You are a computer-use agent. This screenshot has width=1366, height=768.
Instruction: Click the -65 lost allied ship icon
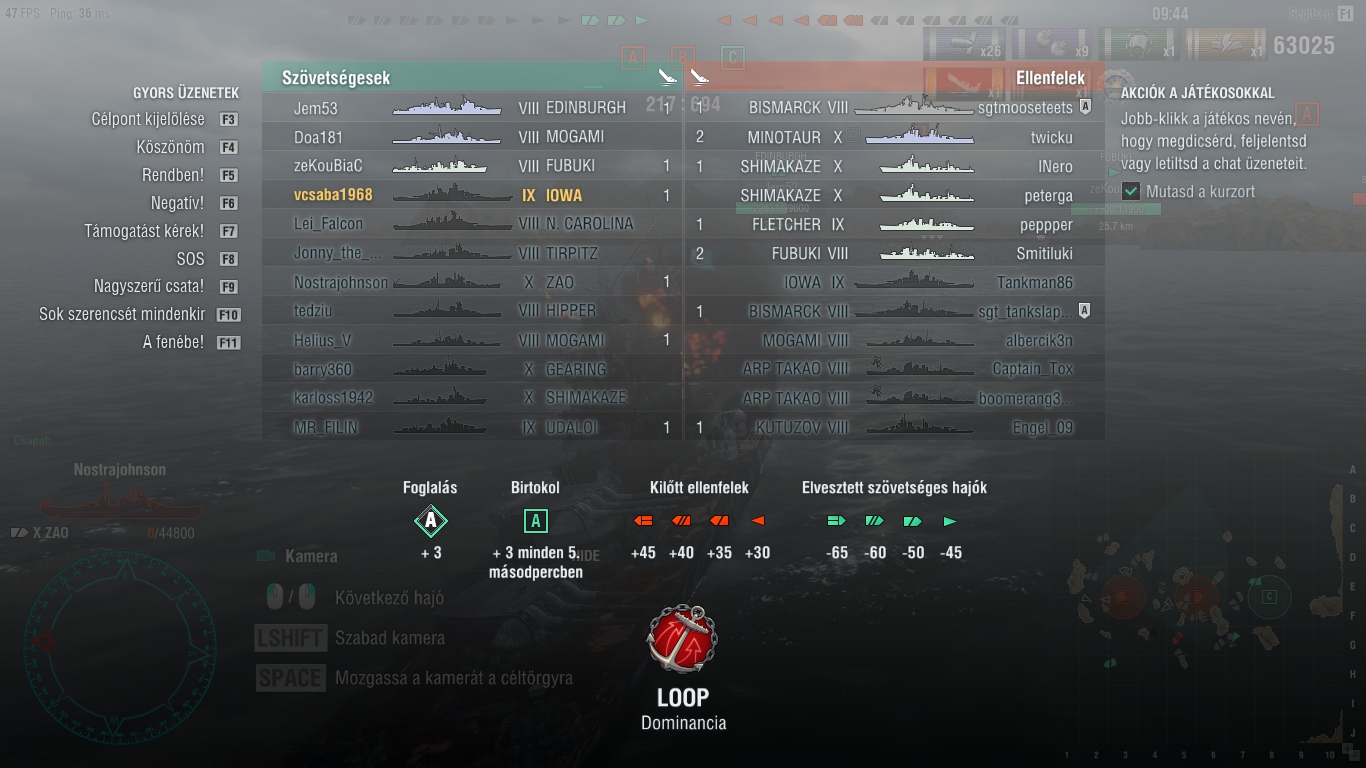[837, 521]
